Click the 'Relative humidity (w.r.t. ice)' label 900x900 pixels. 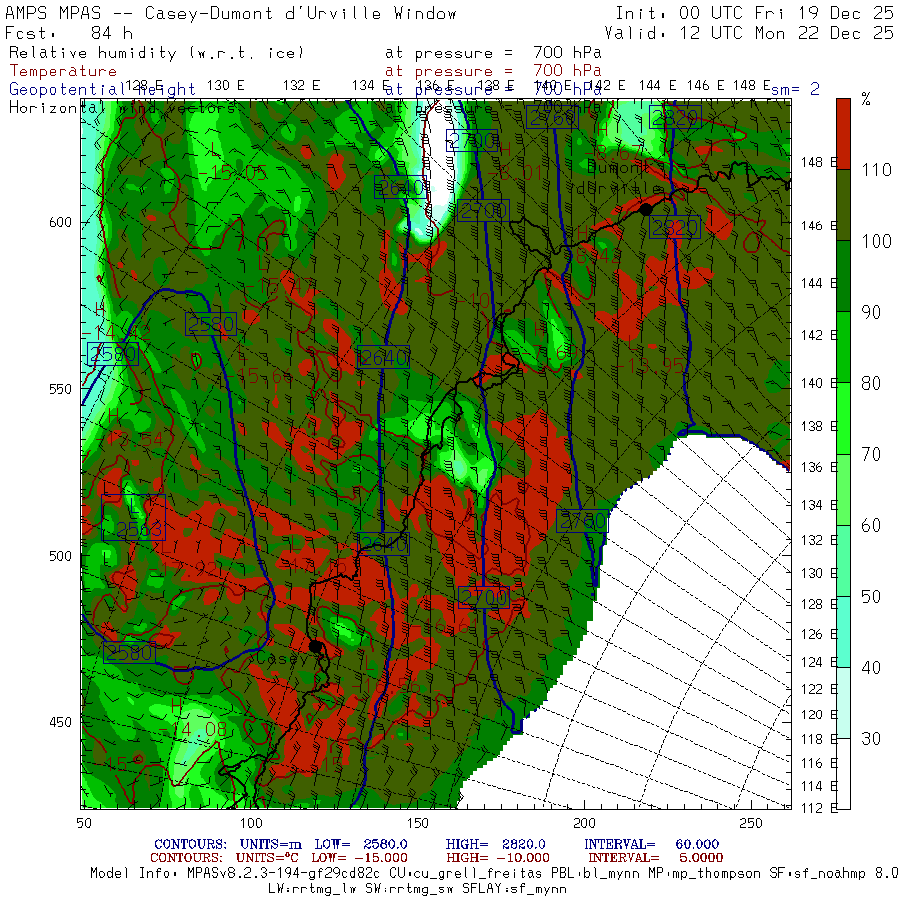[156, 53]
